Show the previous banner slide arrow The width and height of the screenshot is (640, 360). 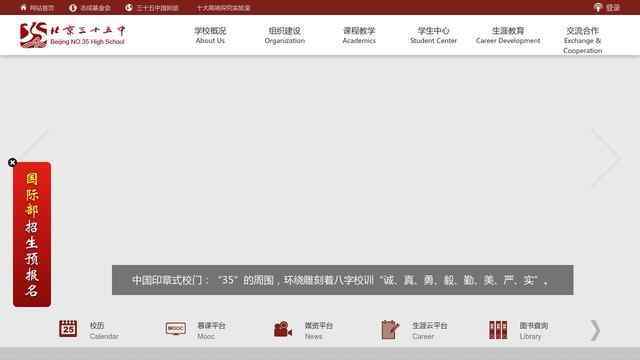[x=33, y=158]
